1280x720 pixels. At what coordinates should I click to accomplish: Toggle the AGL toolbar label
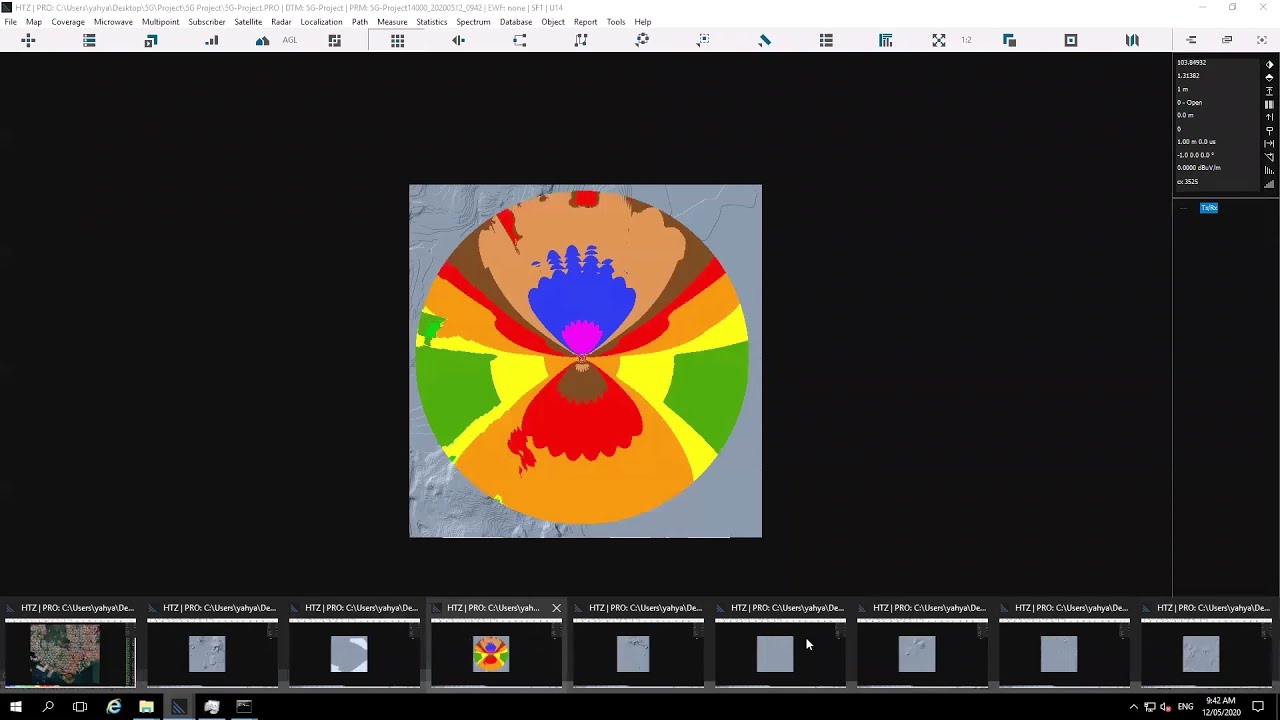290,40
